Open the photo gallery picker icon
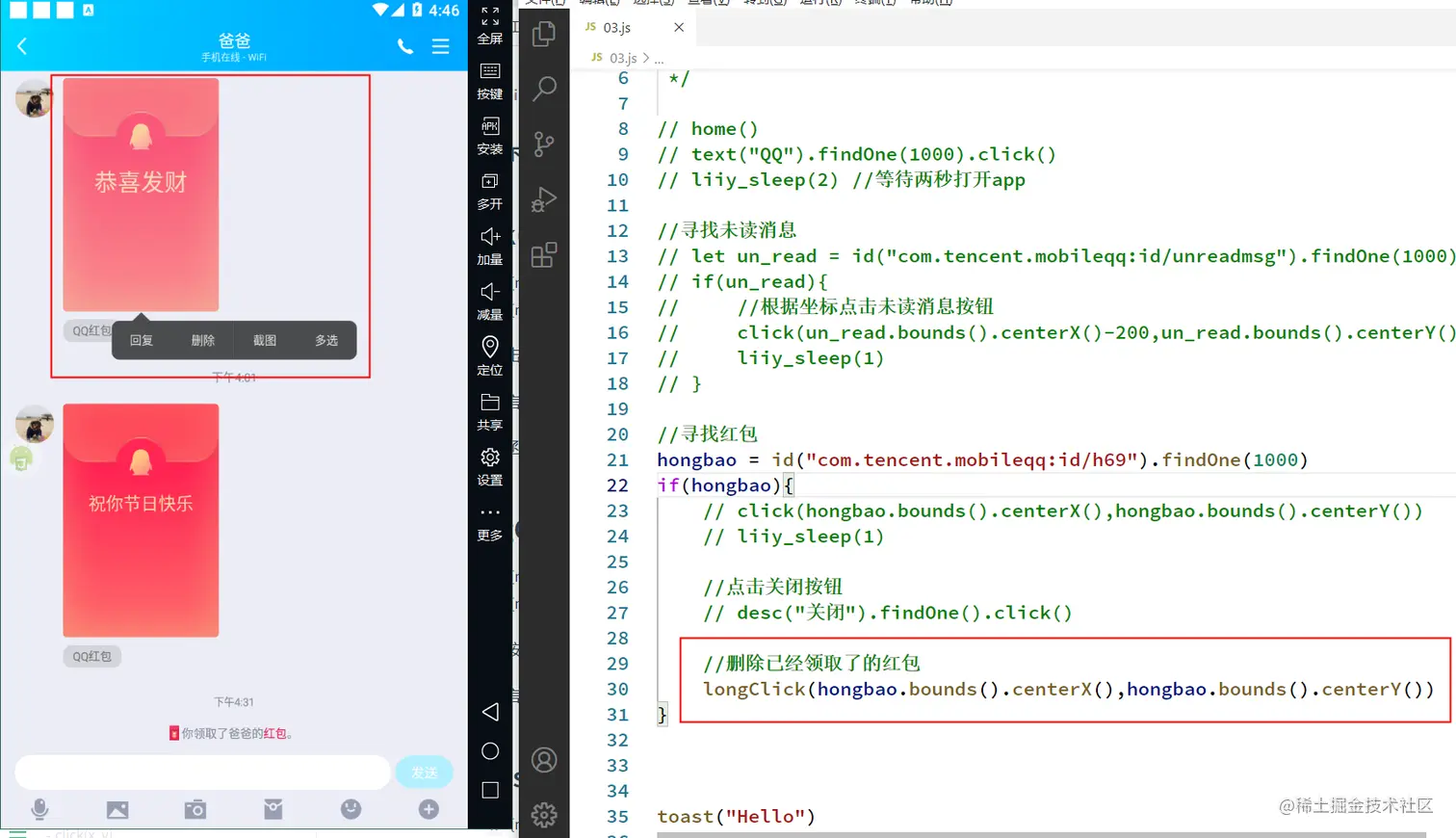The height and width of the screenshot is (838, 1456). coord(117,809)
